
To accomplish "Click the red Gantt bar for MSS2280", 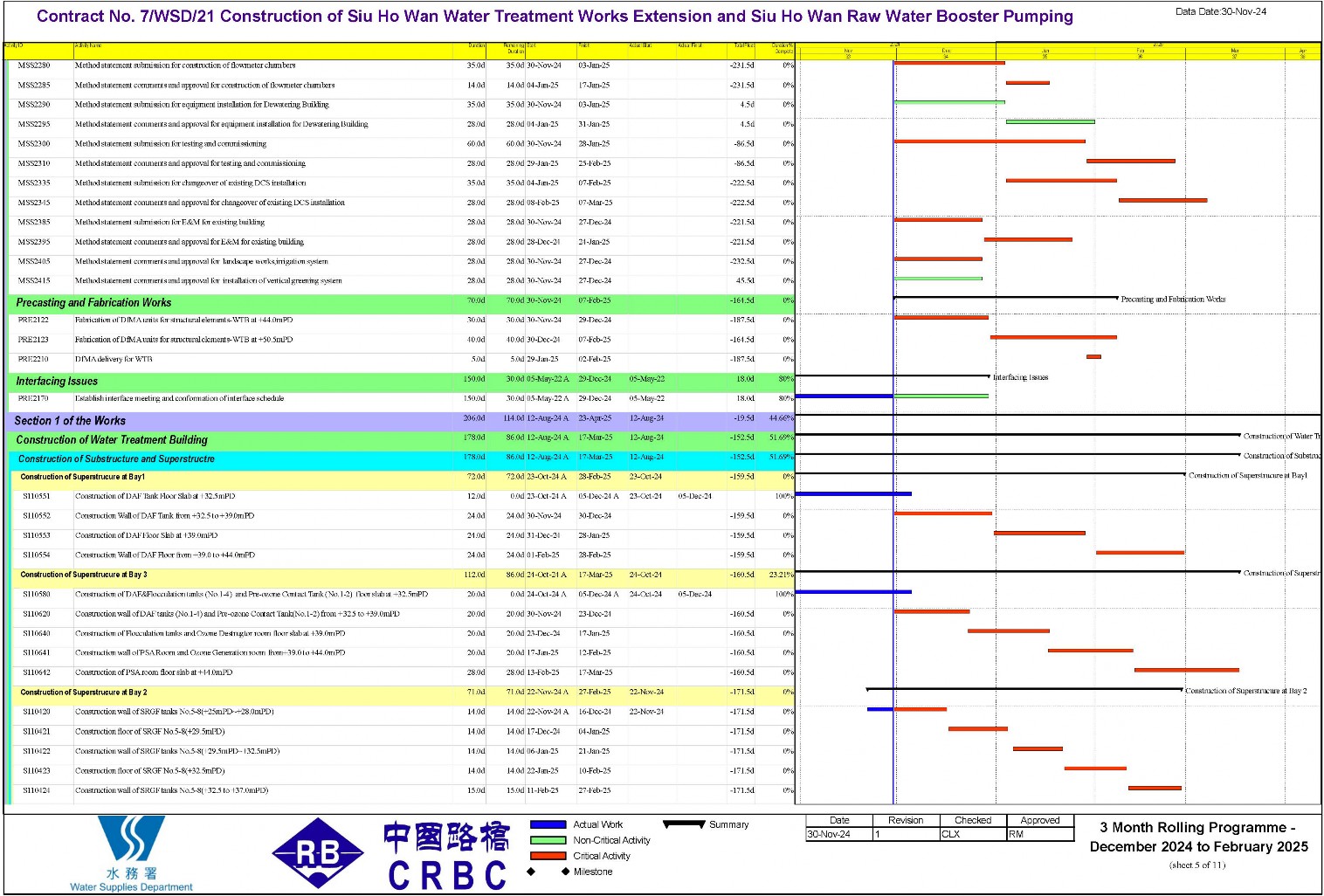I will (949, 63).
